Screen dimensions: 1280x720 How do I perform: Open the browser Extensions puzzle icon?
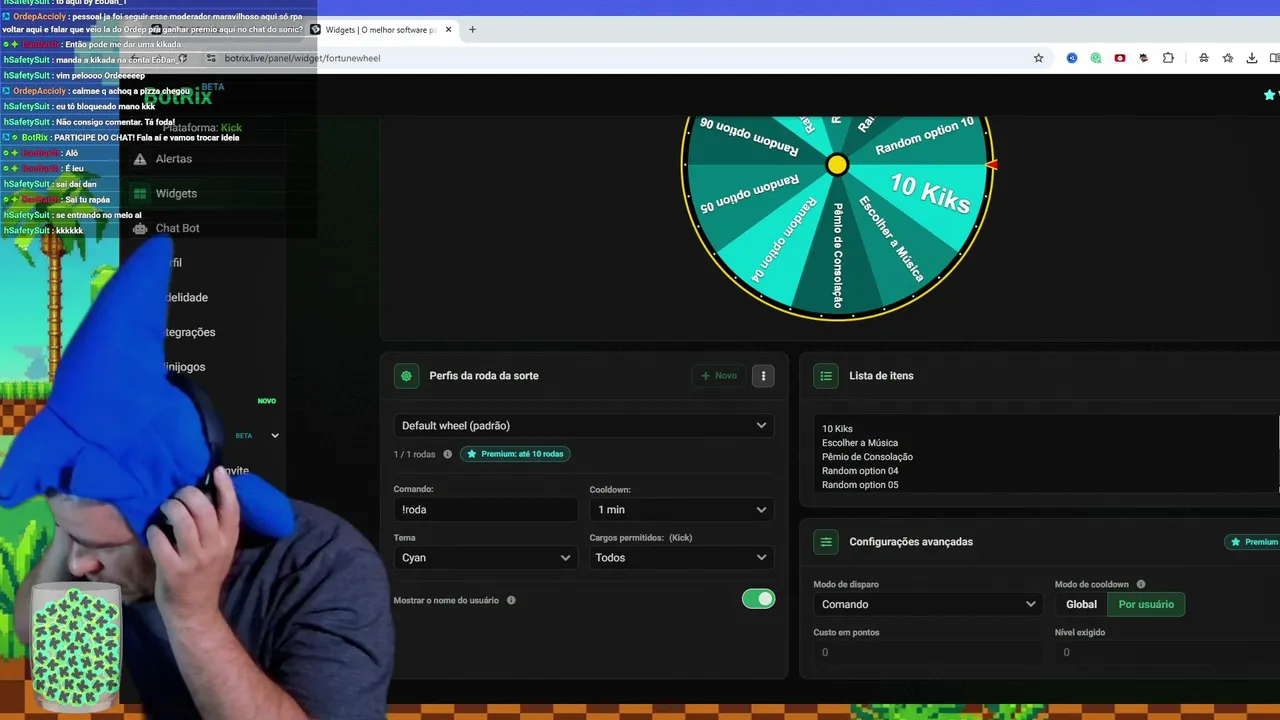point(1168,58)
